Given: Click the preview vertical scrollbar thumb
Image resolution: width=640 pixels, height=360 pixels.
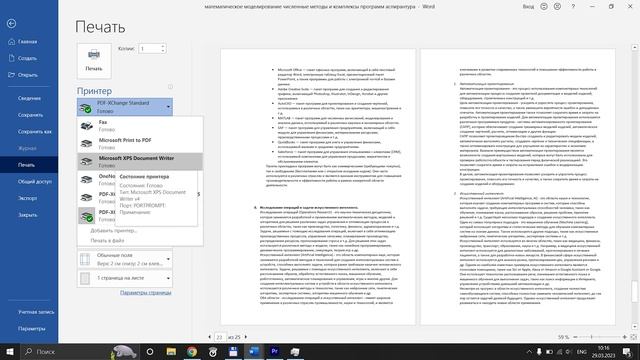Looking at the screenshot, I should coord(635,291).
